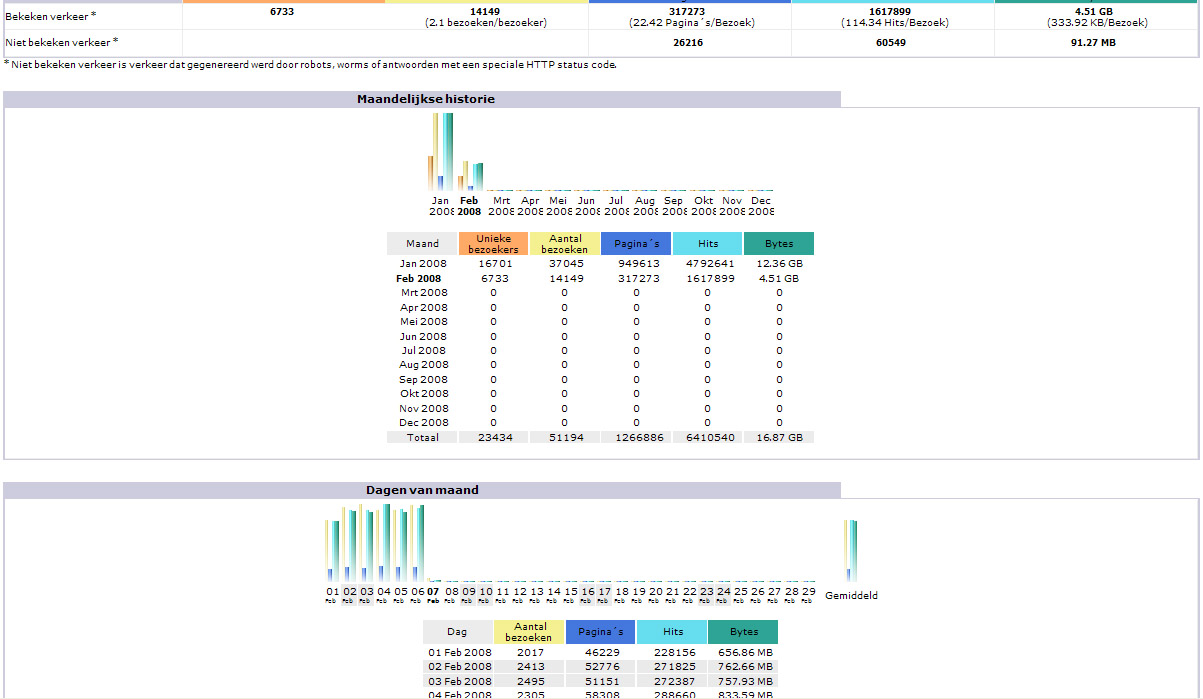Click the '333.92 KB/Bezoek' summary text
The image size is (1203, 699).
pos(1095,22)
